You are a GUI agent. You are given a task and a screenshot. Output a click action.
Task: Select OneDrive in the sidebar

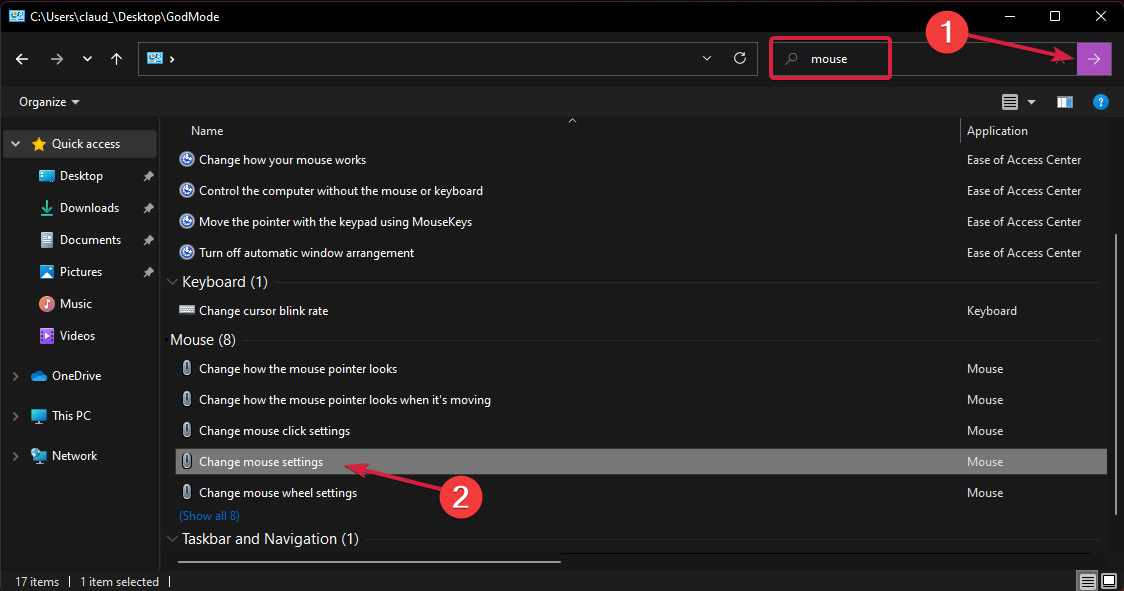point(77,376)
